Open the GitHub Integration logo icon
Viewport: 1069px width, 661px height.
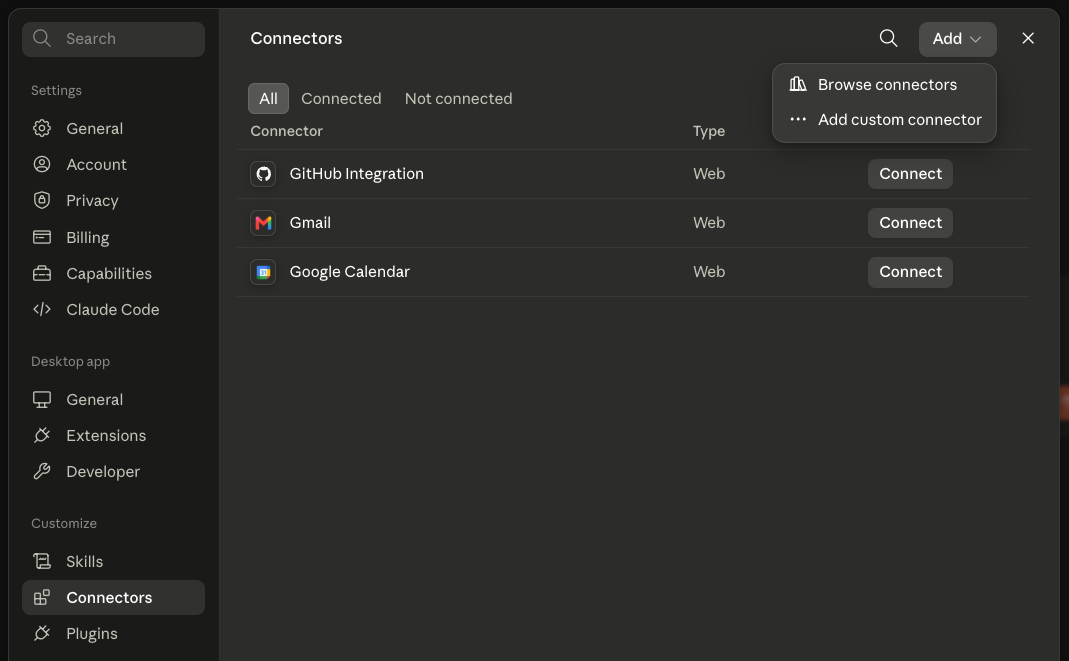click(263, 174)
